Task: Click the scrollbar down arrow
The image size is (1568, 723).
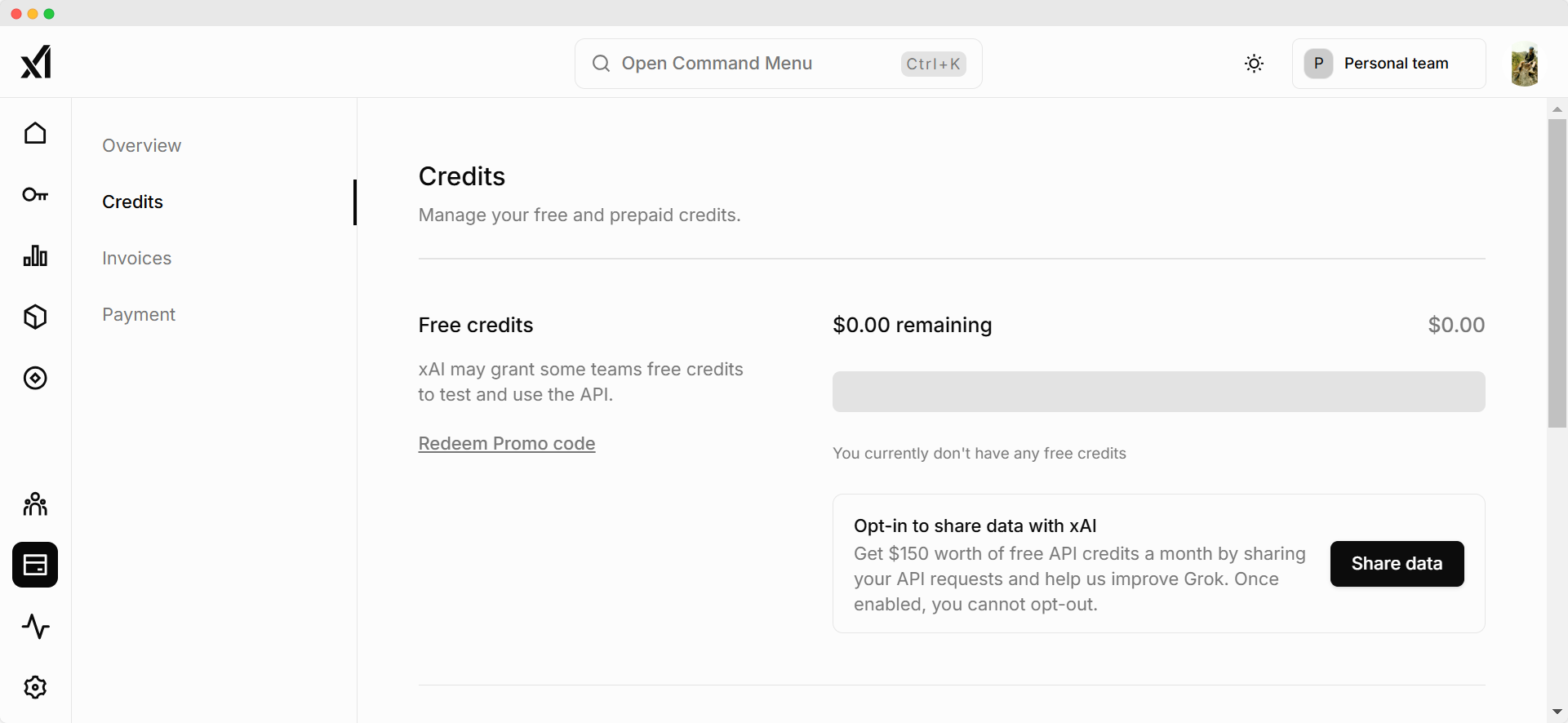Action: [1557, 712]
